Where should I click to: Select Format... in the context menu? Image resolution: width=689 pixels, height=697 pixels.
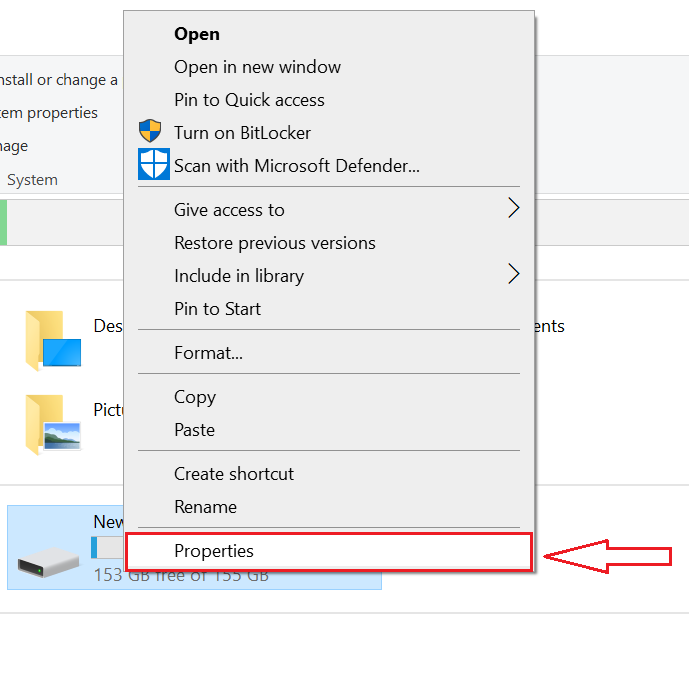(329, 353)
